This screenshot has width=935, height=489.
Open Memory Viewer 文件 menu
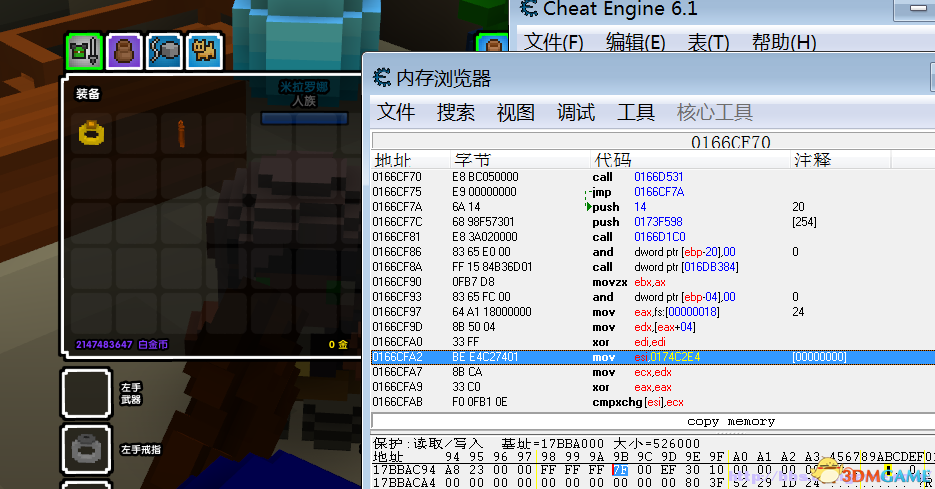point(396,112)
